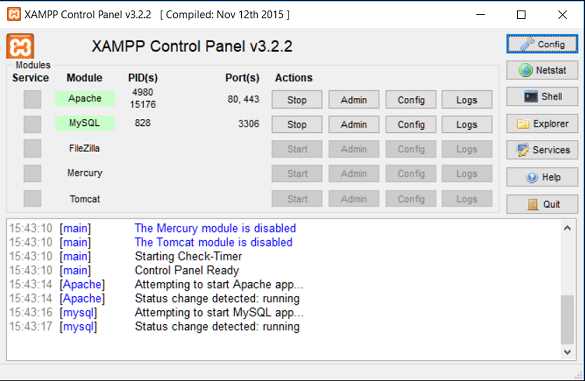Viewport: 585px width, 381px height.
Task: Select the FileZilla module label
Action: 84,148
